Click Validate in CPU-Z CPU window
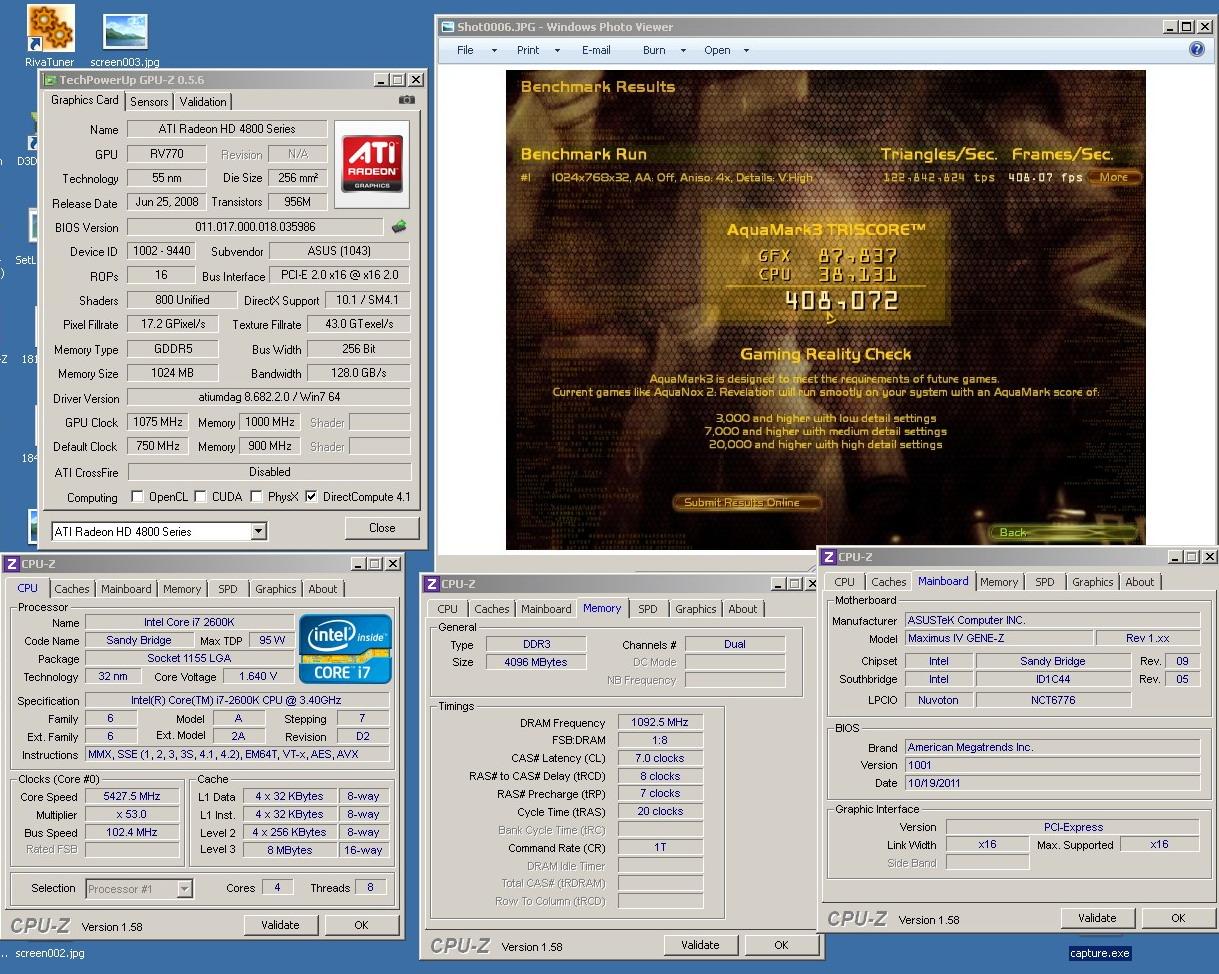The image size is (1219, 974). click(280, 925)
